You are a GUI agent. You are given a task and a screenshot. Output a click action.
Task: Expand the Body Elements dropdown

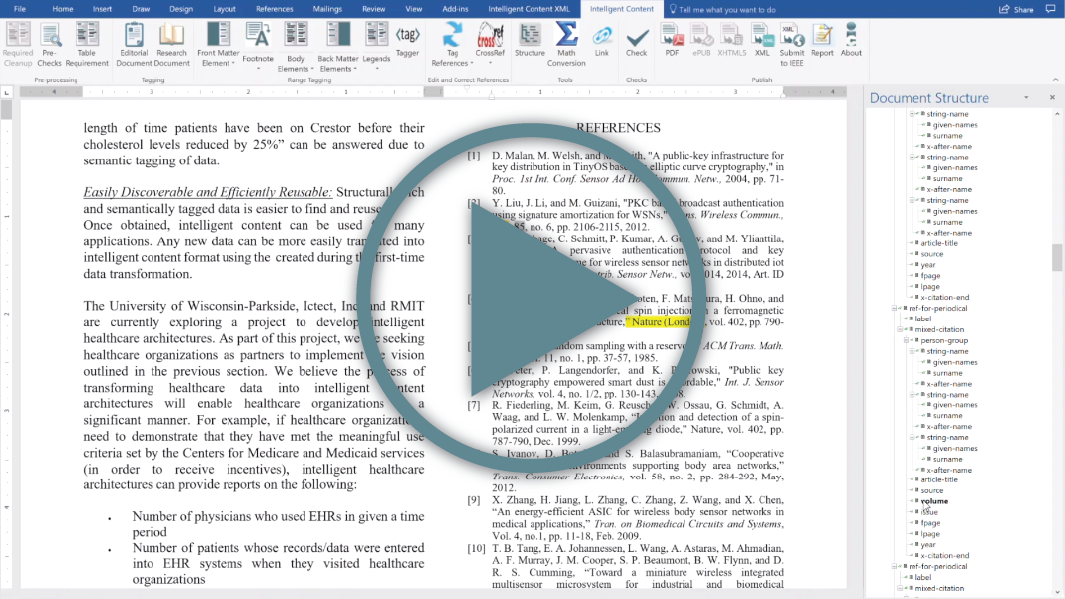tap(296, 46)
